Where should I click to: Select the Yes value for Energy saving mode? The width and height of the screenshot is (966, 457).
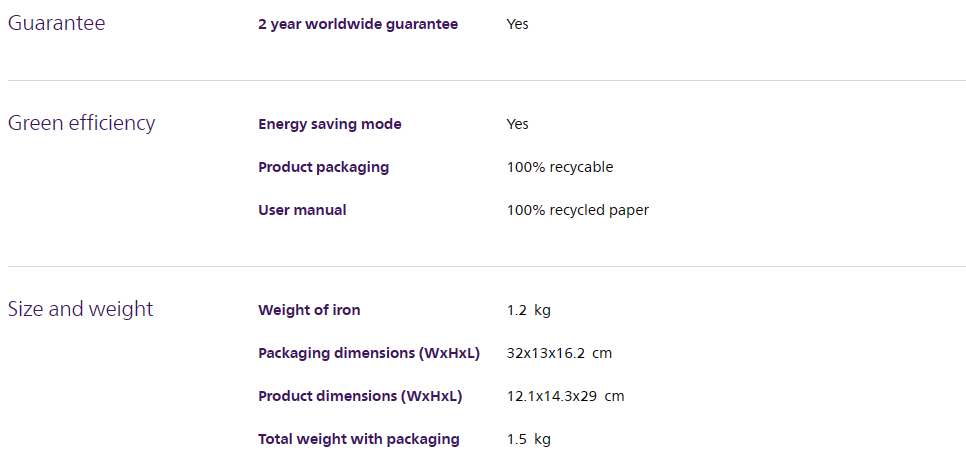518,124
